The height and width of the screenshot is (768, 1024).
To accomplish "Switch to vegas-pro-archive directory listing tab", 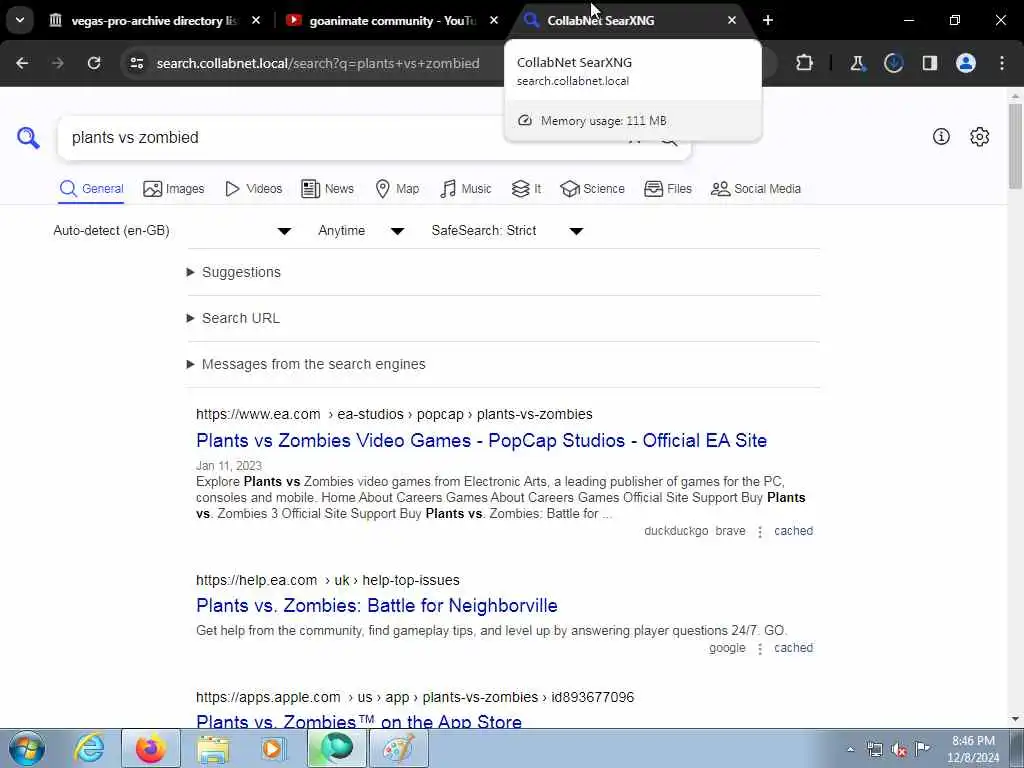I will click(154, 21).
